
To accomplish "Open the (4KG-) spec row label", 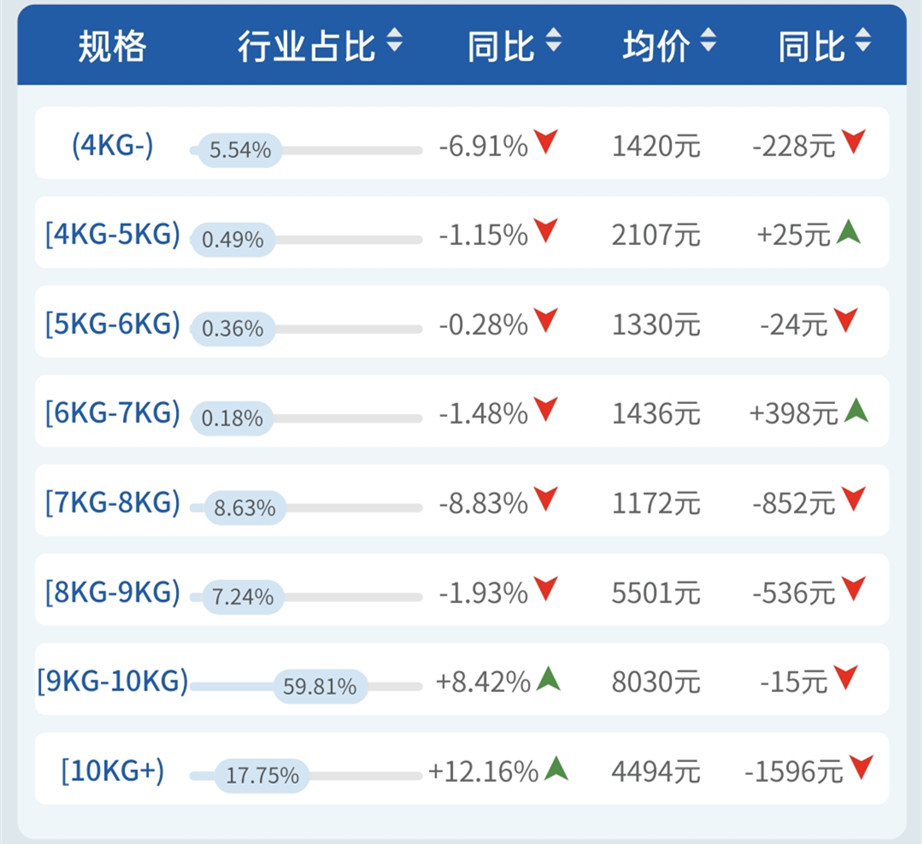I will (x=112, y=145).
